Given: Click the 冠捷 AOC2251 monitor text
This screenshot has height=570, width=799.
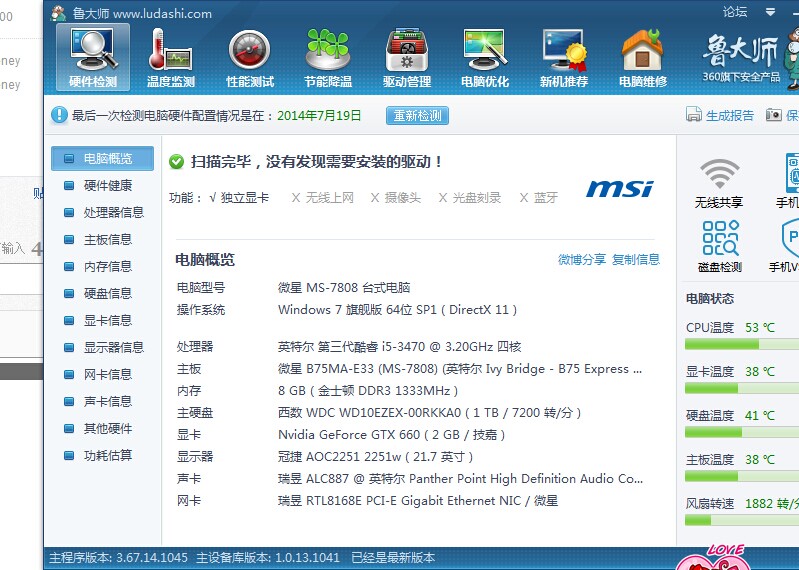Looking at the screenshot, I should click(376, 456).
